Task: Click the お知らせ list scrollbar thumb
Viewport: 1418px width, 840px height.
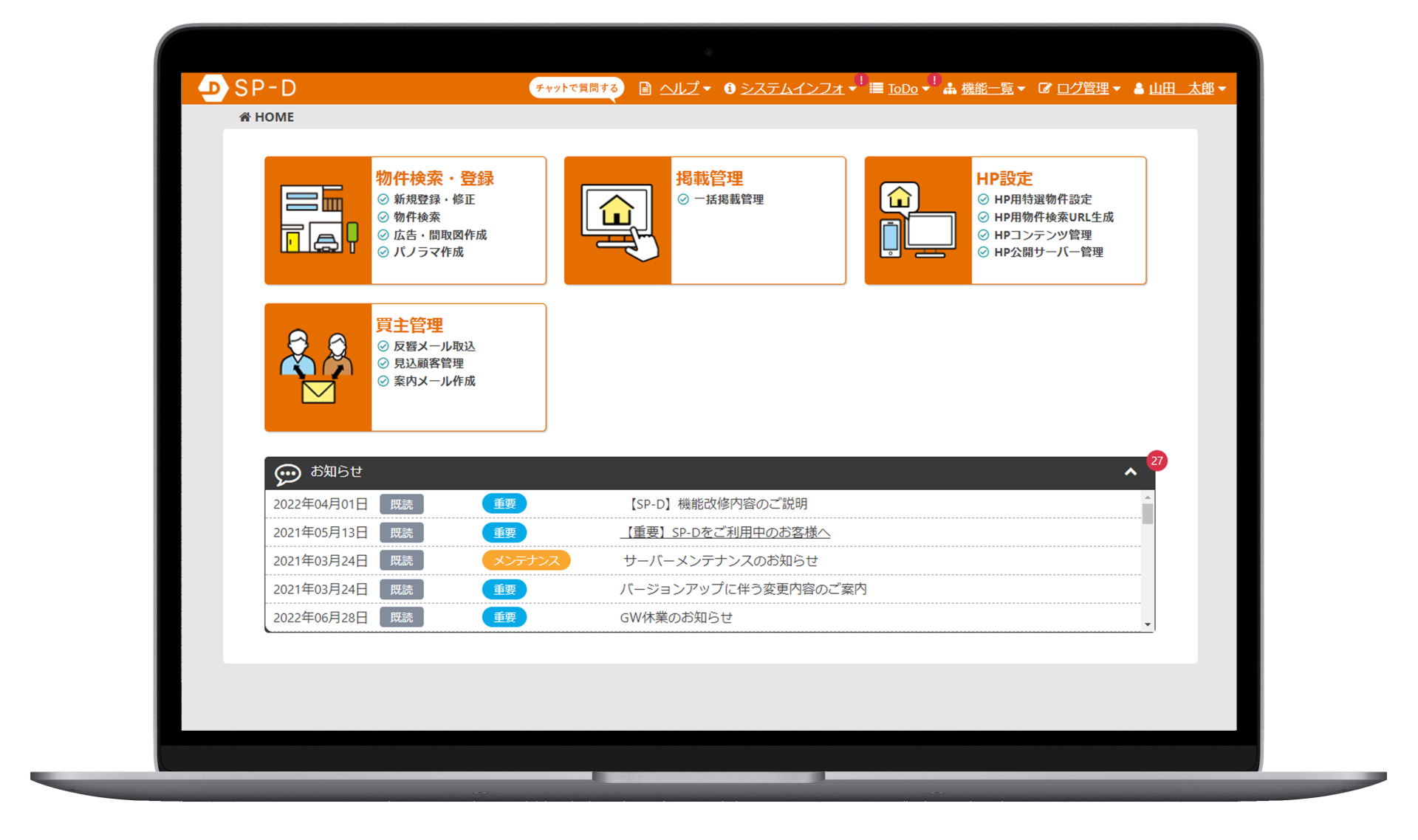Action: click(1148, 514)
